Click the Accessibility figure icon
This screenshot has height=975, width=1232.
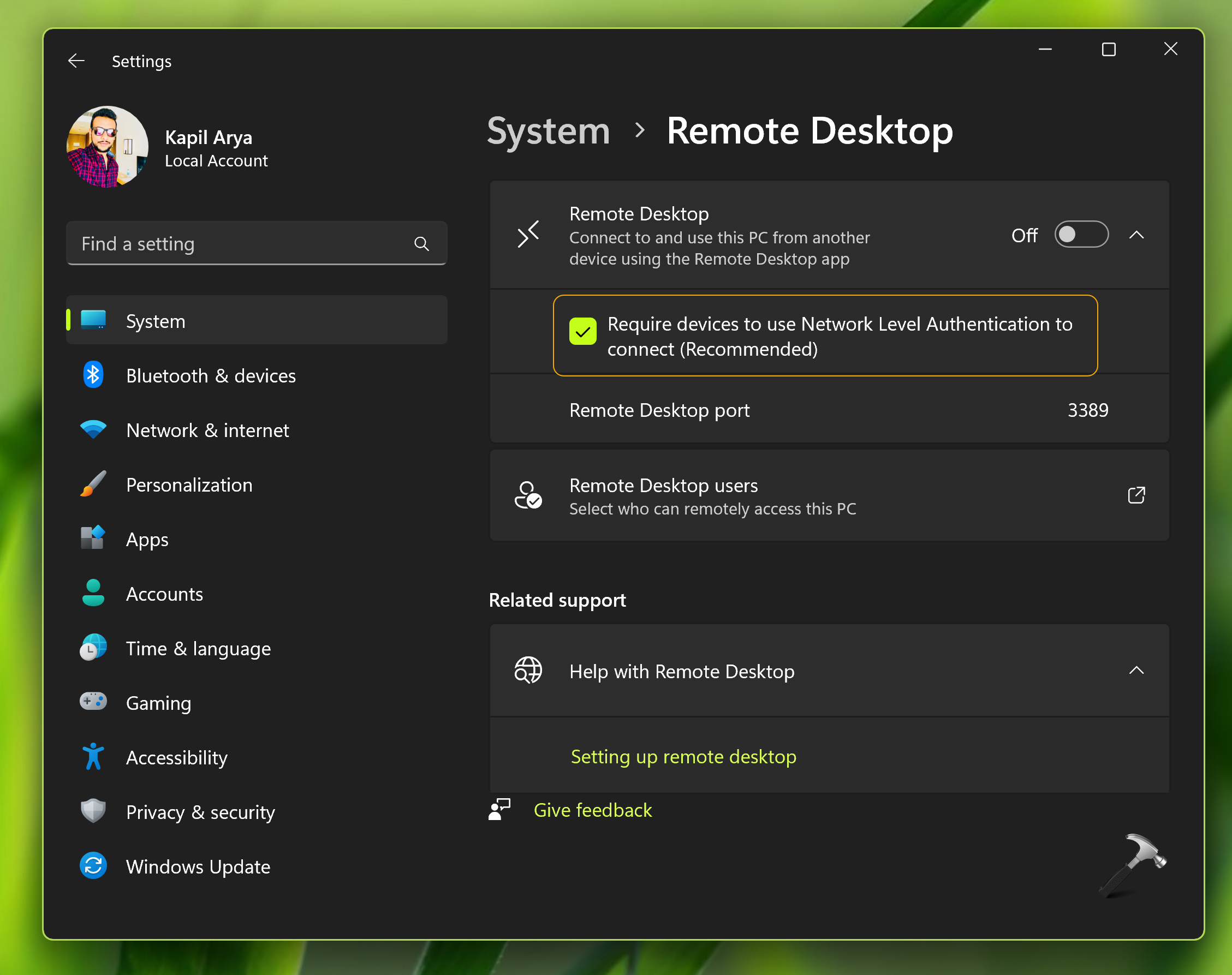tap(93, 756)
